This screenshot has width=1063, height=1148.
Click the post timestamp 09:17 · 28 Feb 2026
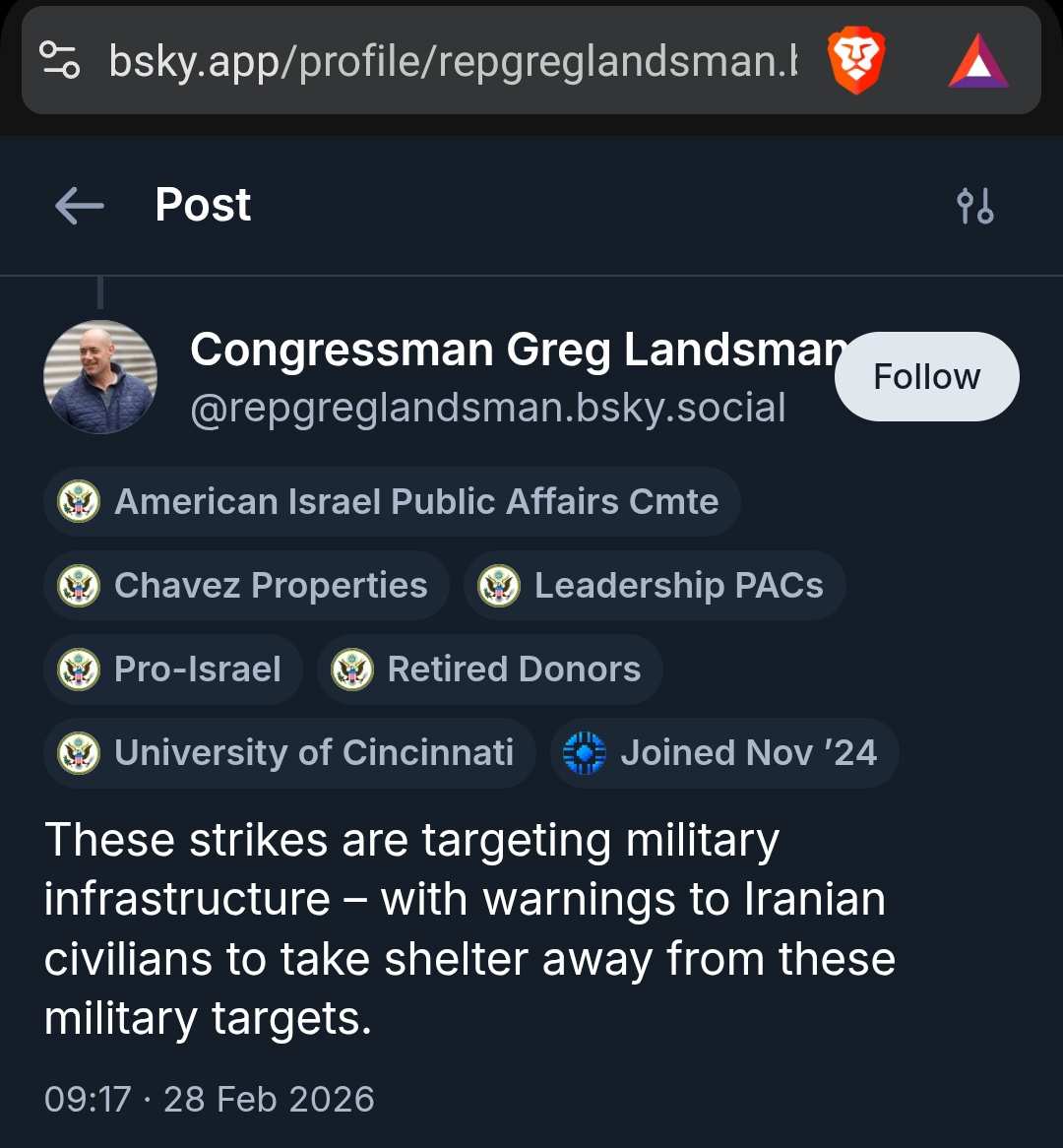coord(210,1099)
